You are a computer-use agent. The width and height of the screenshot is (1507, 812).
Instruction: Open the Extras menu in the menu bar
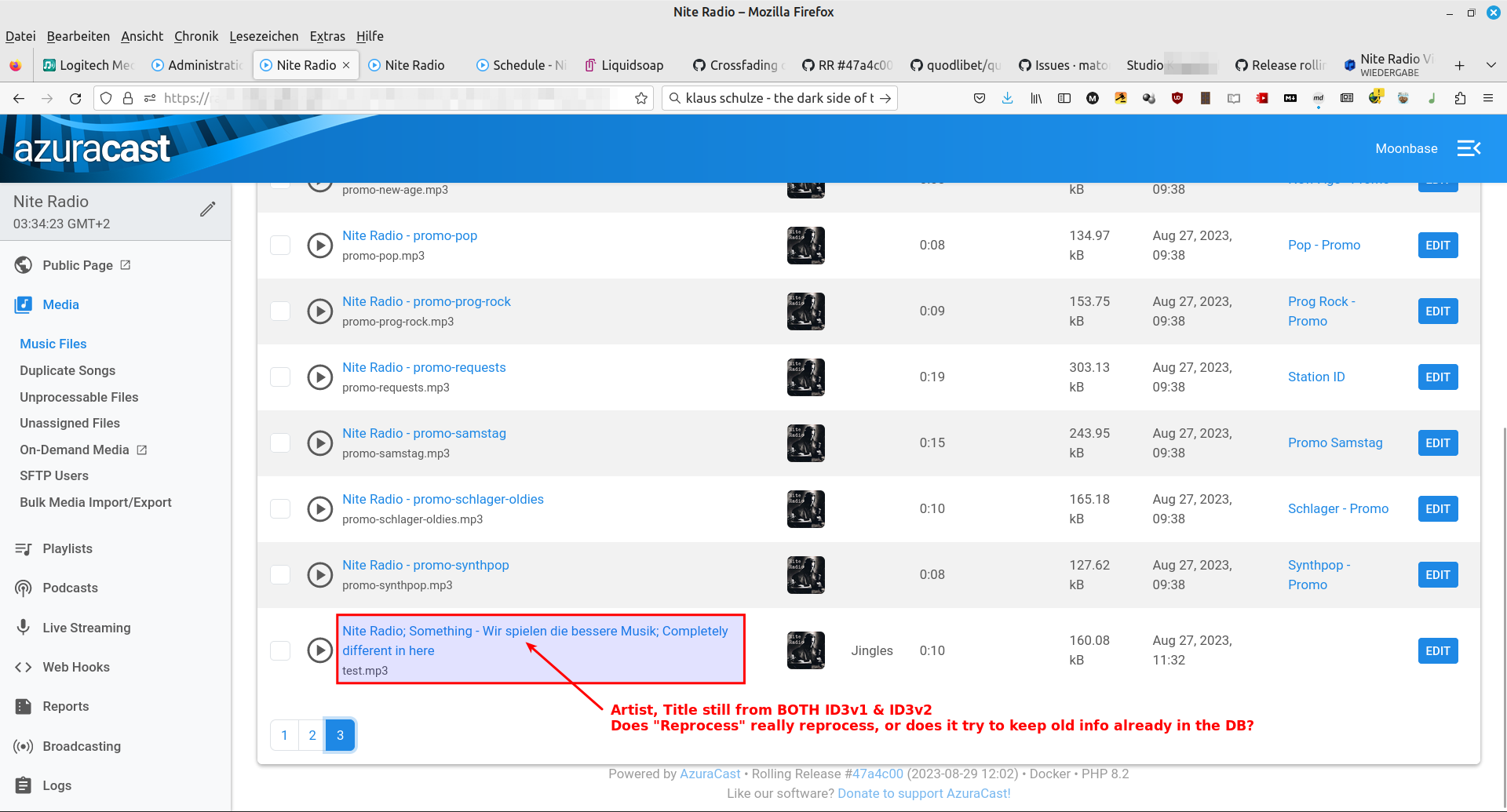coord(327,36)
